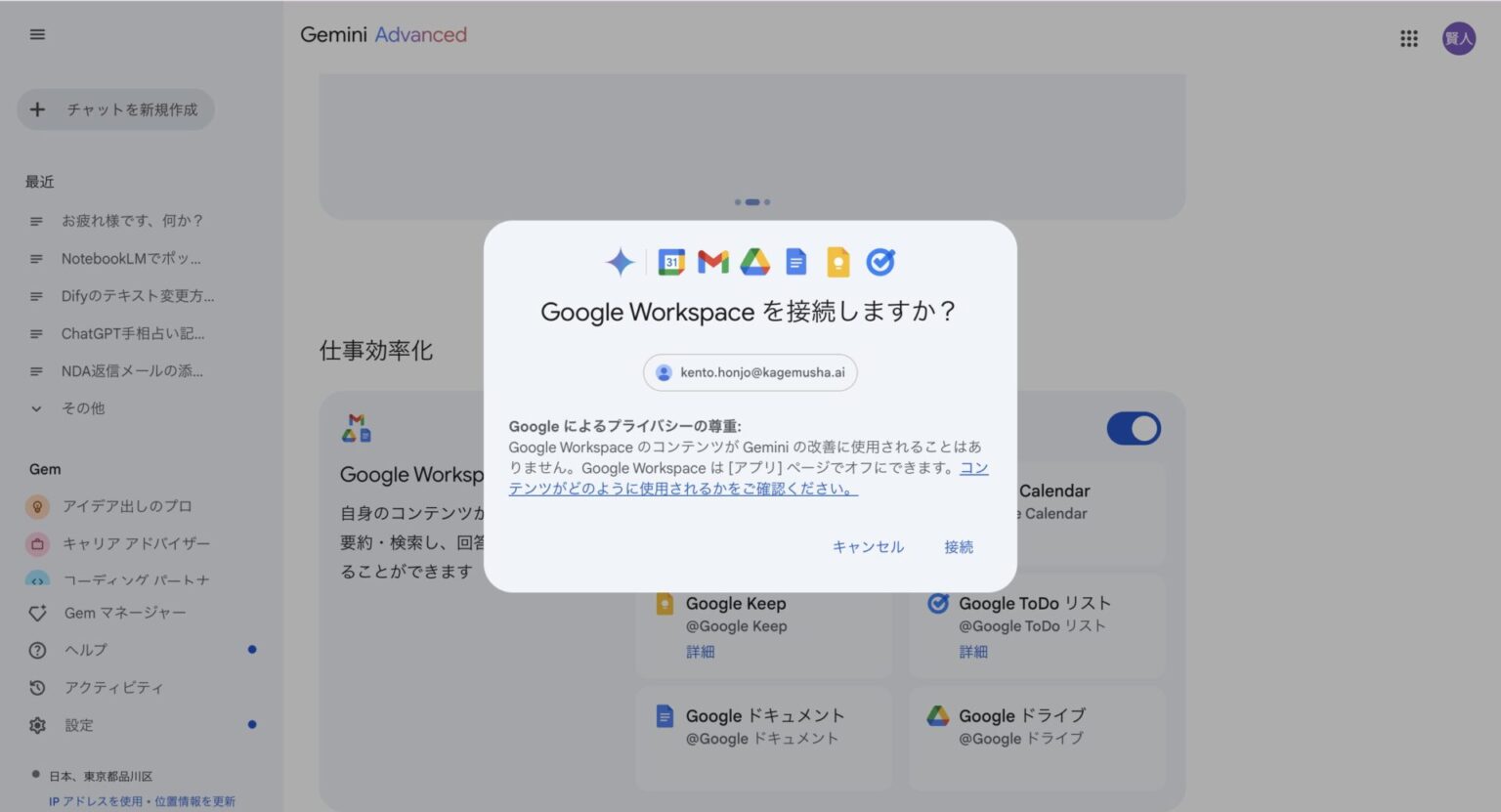Disable the Google Workspace extension toggle
The height and width of the screenshot is (812, 1501).
tap(1134, 428)
